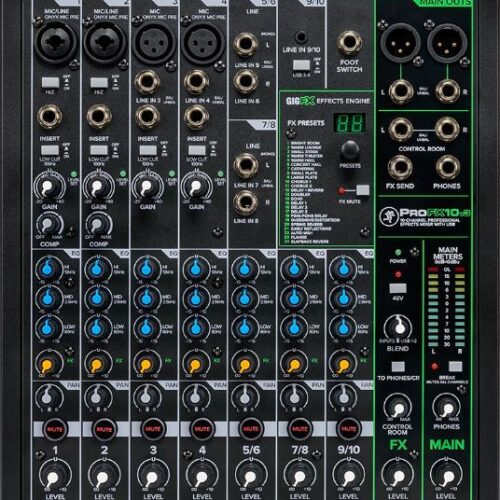The image size is (500, 500).
Task: Select the LINE IN 5 left jack
Action: click(246, 45)
